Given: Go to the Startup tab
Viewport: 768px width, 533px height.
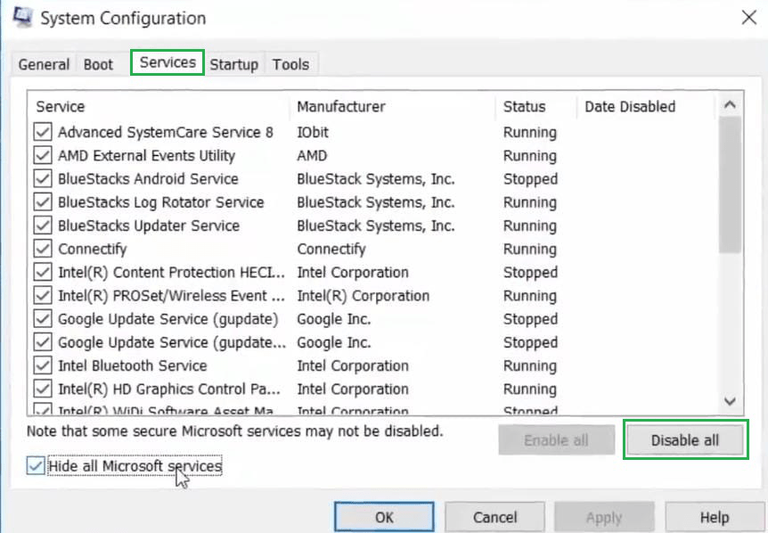Looking at the screenshot, I should tap(234, 64).
